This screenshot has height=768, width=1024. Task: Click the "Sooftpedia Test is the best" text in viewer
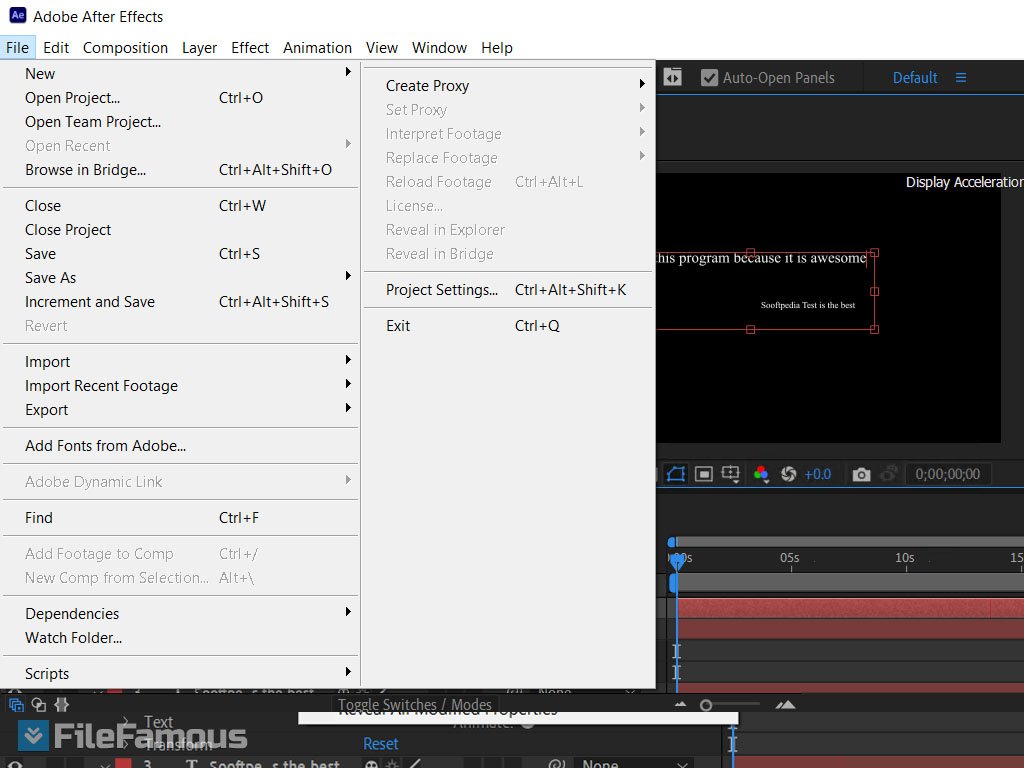point(808,305)
